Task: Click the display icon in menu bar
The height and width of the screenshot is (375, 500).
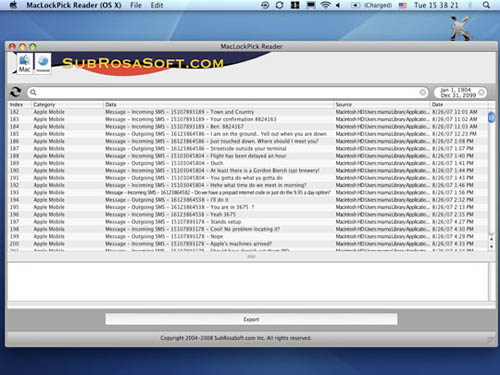Action: point(311,5)
